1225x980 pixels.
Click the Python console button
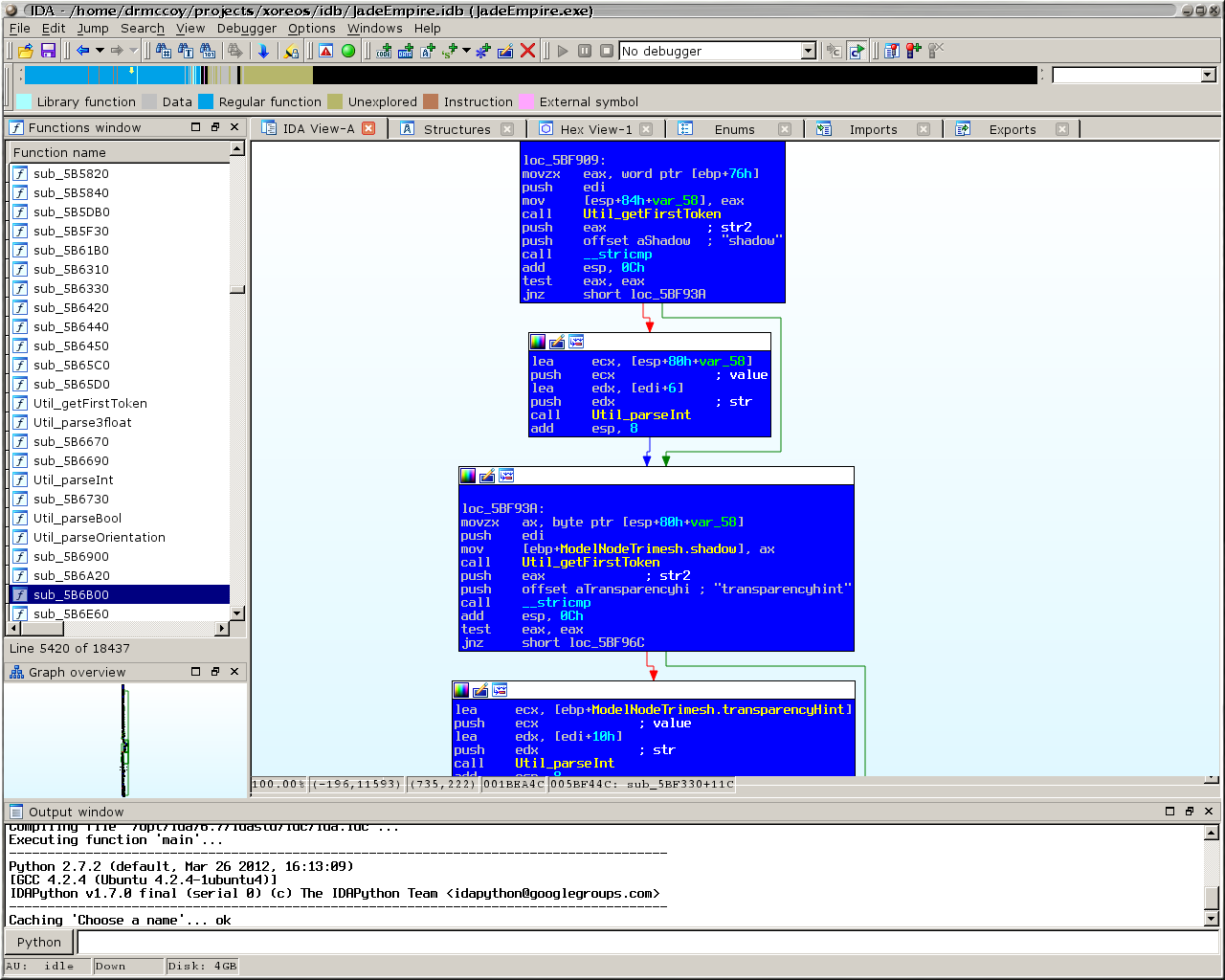pyautogui.click(x=39, y=942)
